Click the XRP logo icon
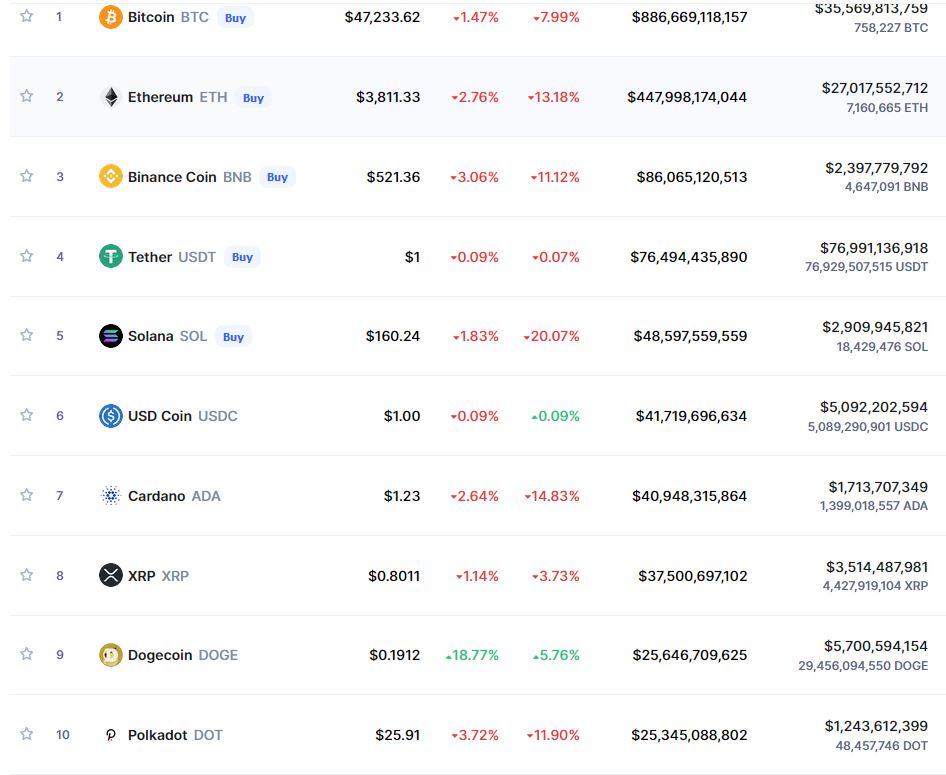This screenshot has width=946, height=775. [x=111, y=575]
